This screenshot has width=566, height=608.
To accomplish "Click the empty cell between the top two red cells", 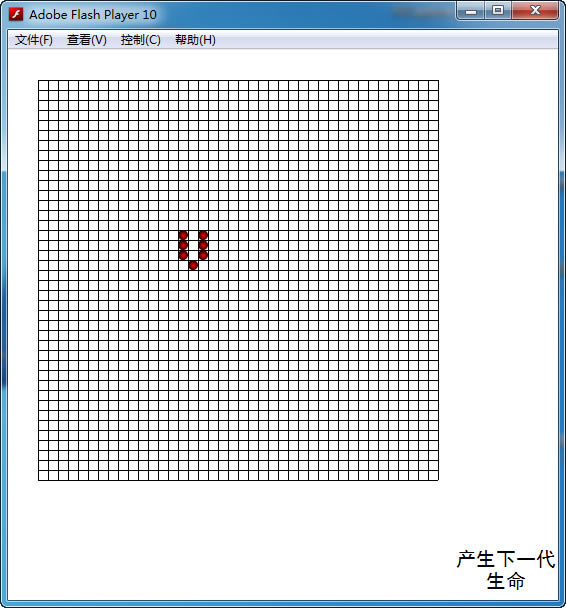I will [193, 235].
